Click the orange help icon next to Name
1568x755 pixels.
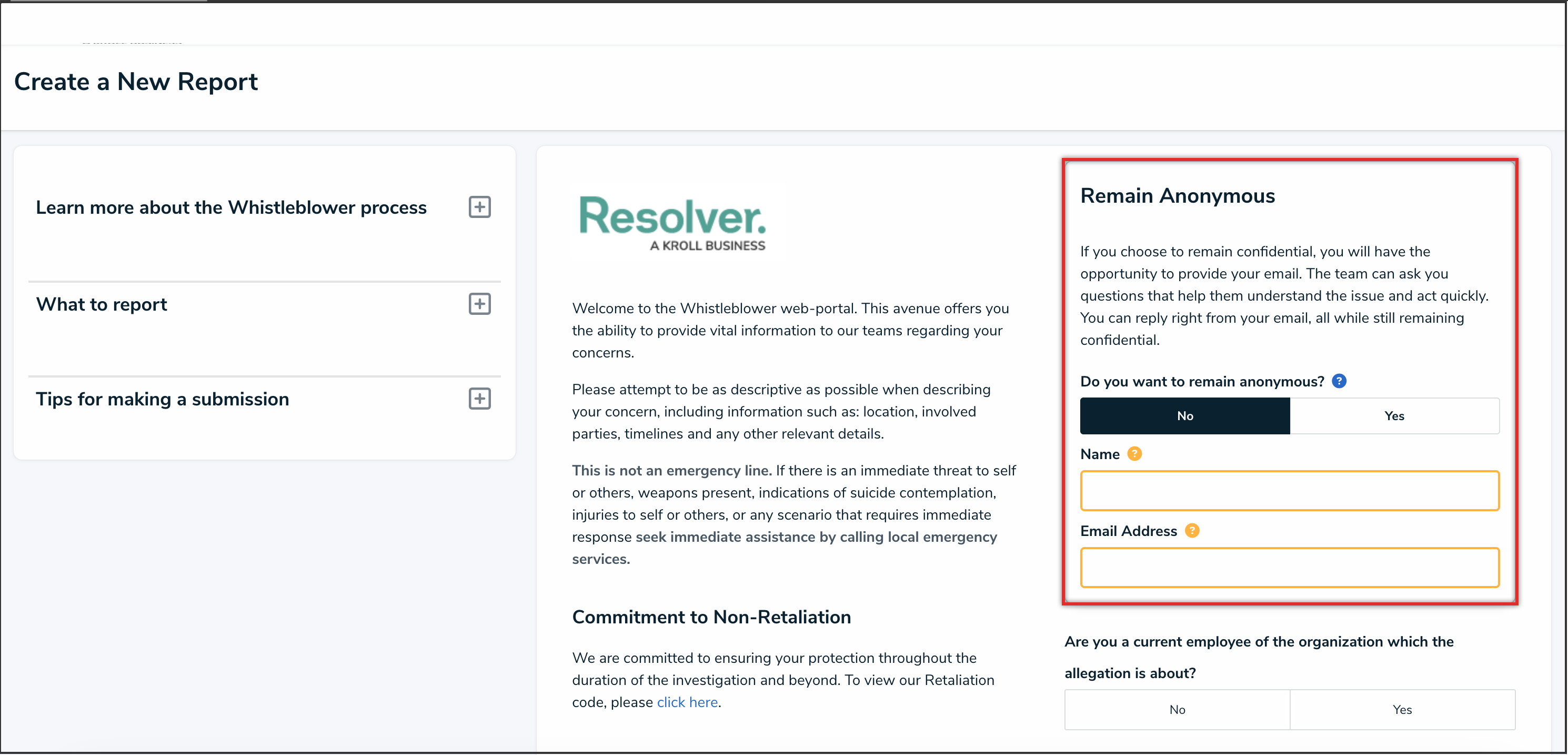tap(1134, 454)
